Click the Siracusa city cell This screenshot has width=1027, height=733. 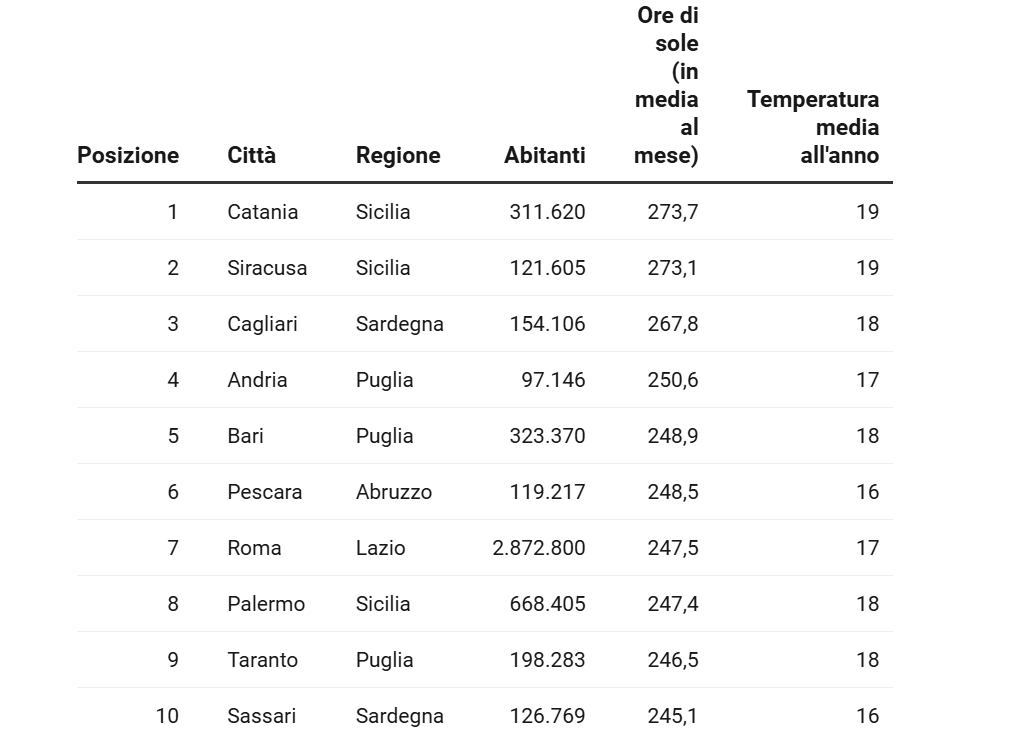point(267,268)
